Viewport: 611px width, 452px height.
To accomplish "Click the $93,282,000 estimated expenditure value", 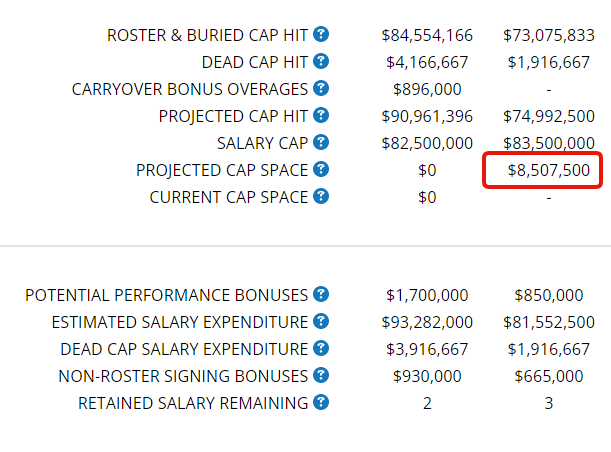I will click(x=427, y=322).
